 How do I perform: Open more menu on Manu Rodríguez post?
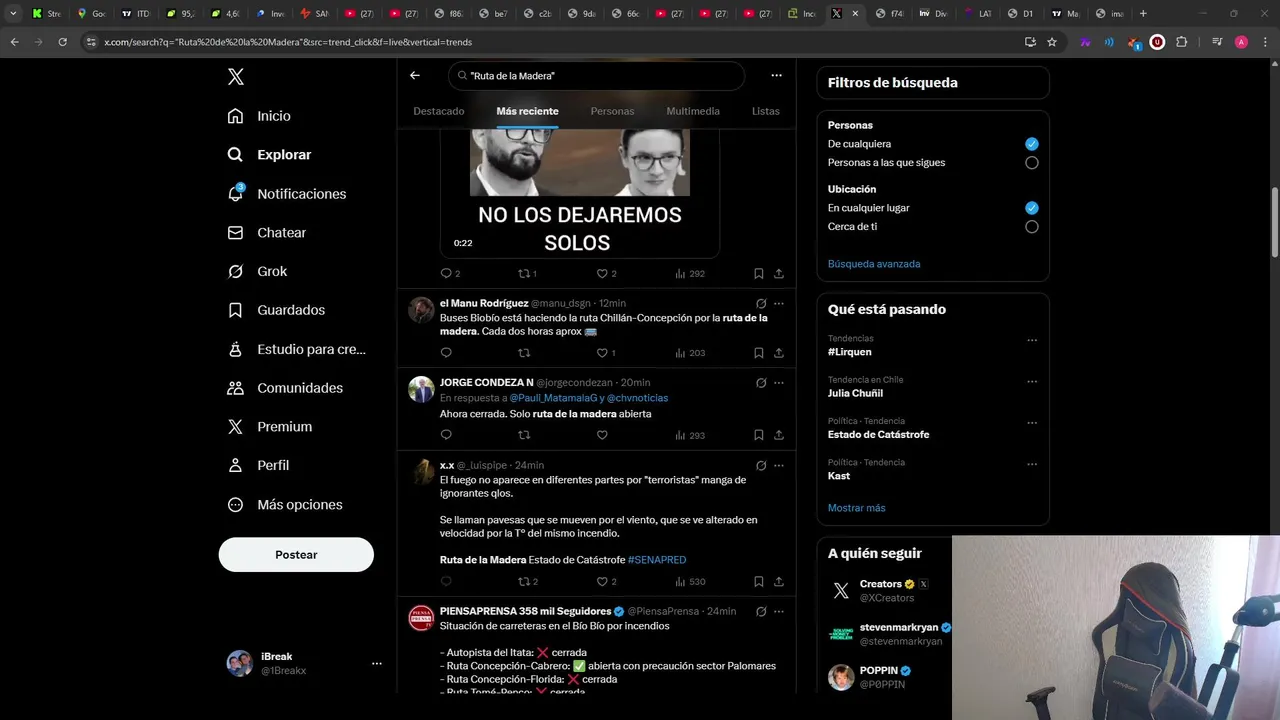click(779, 303)
